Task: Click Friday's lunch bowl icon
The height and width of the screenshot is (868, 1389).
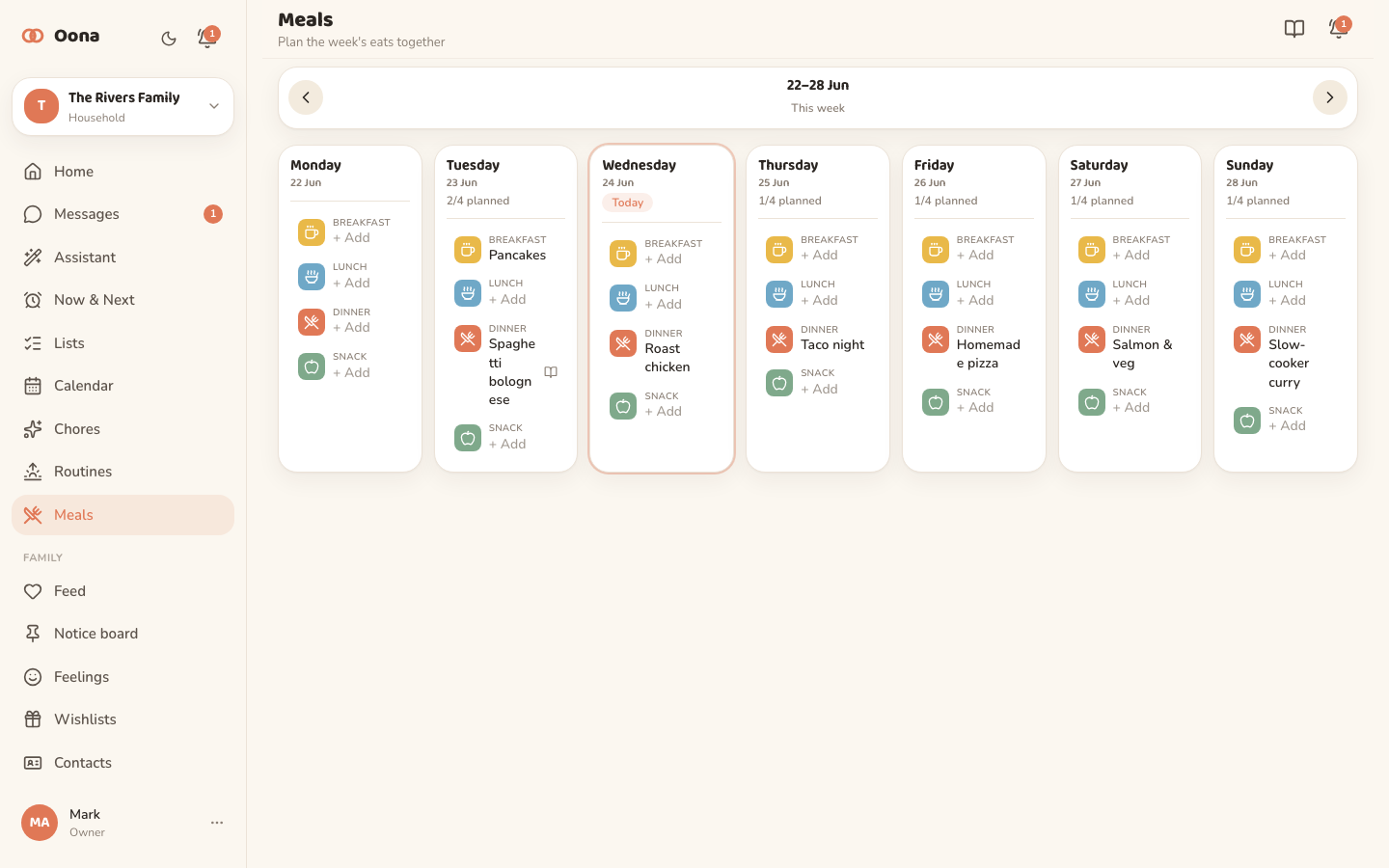Action: click(936, 294)
